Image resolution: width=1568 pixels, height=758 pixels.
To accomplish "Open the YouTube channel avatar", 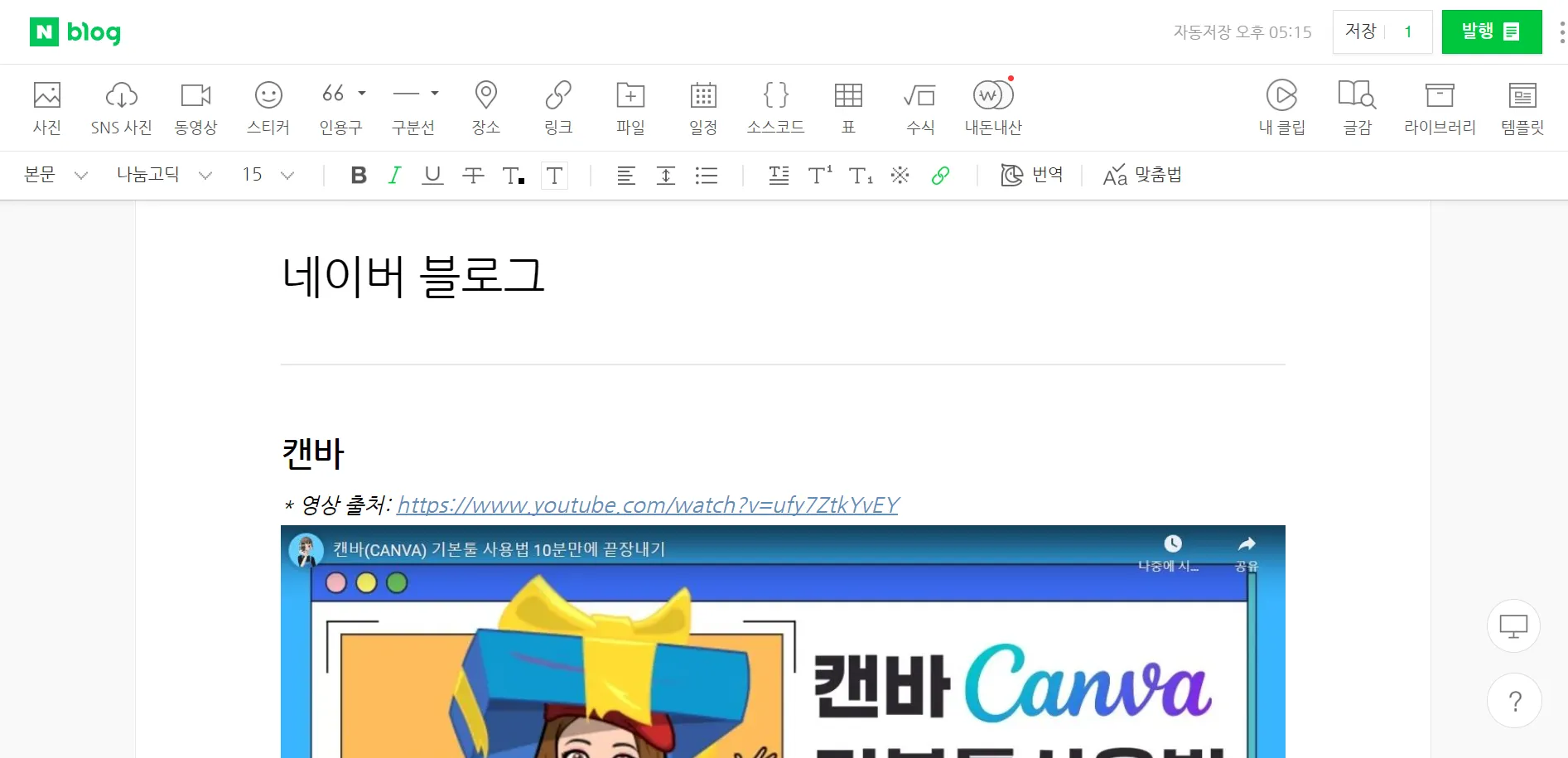I will (306, 550).
